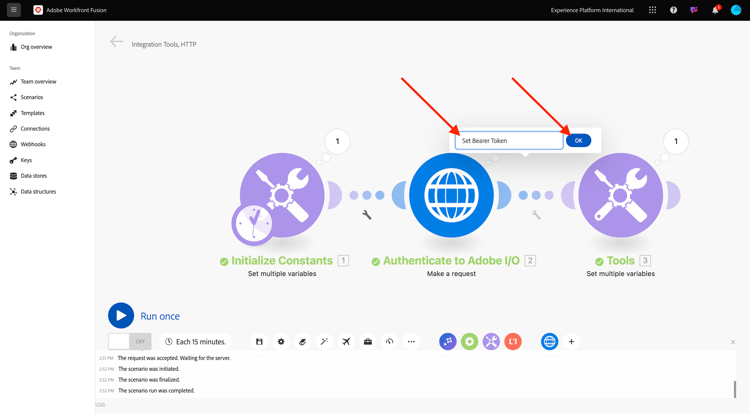Viewport: 750px width, 414px height.
Task: Click the Initialize Constants label
Action: [282, 261]
